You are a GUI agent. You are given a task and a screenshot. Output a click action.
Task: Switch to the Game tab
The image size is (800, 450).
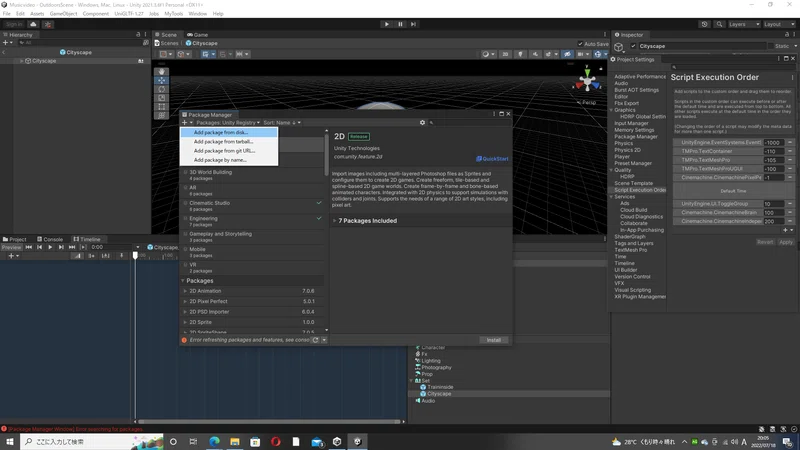pyautogui.click(x=197, y=35)
